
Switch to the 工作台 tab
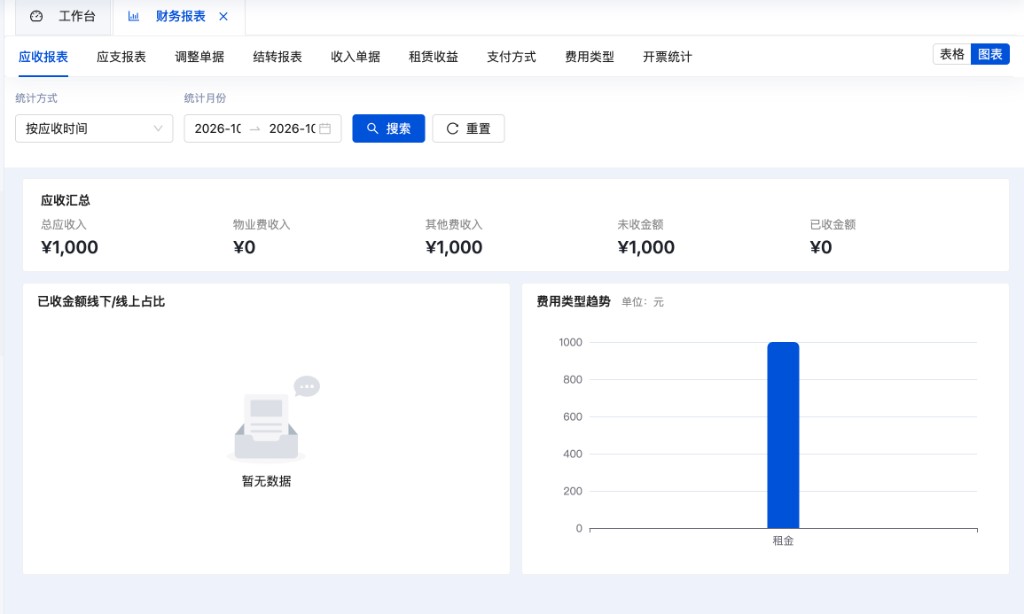click(x=64, y=16)
